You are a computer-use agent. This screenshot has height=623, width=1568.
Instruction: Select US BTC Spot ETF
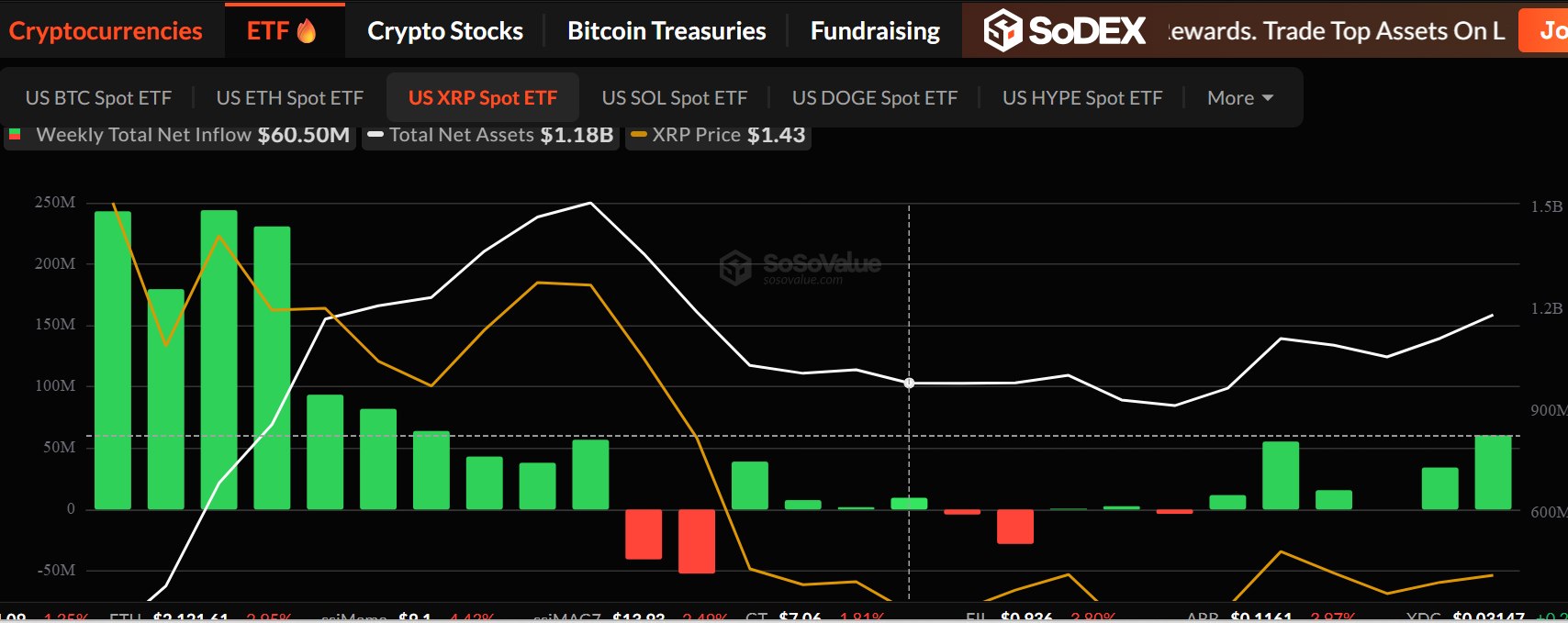click(98, 98)
